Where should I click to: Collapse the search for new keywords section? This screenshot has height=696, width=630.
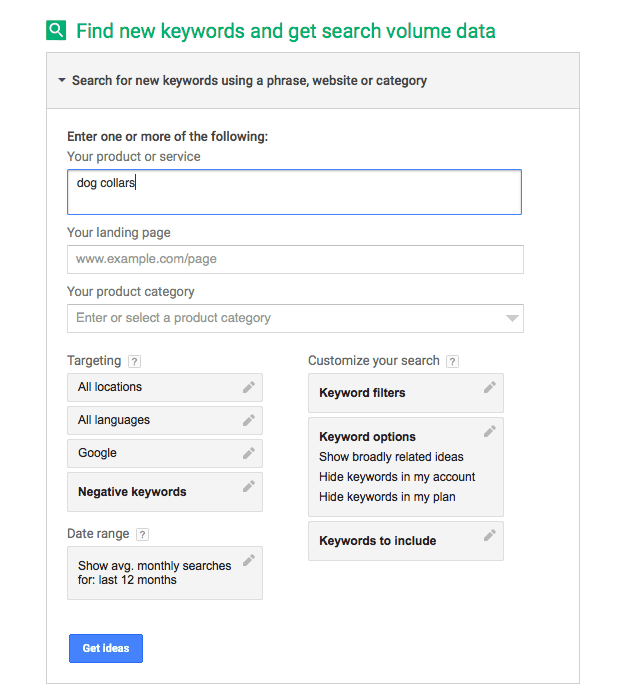(x=62, y=80)
